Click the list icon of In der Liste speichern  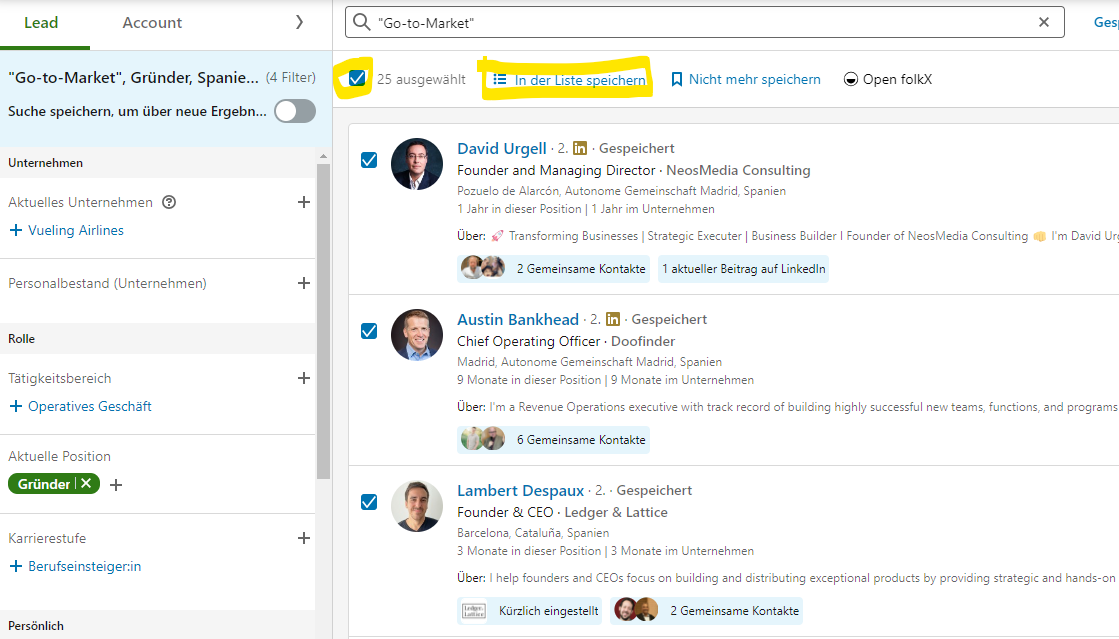click(500, 79)
